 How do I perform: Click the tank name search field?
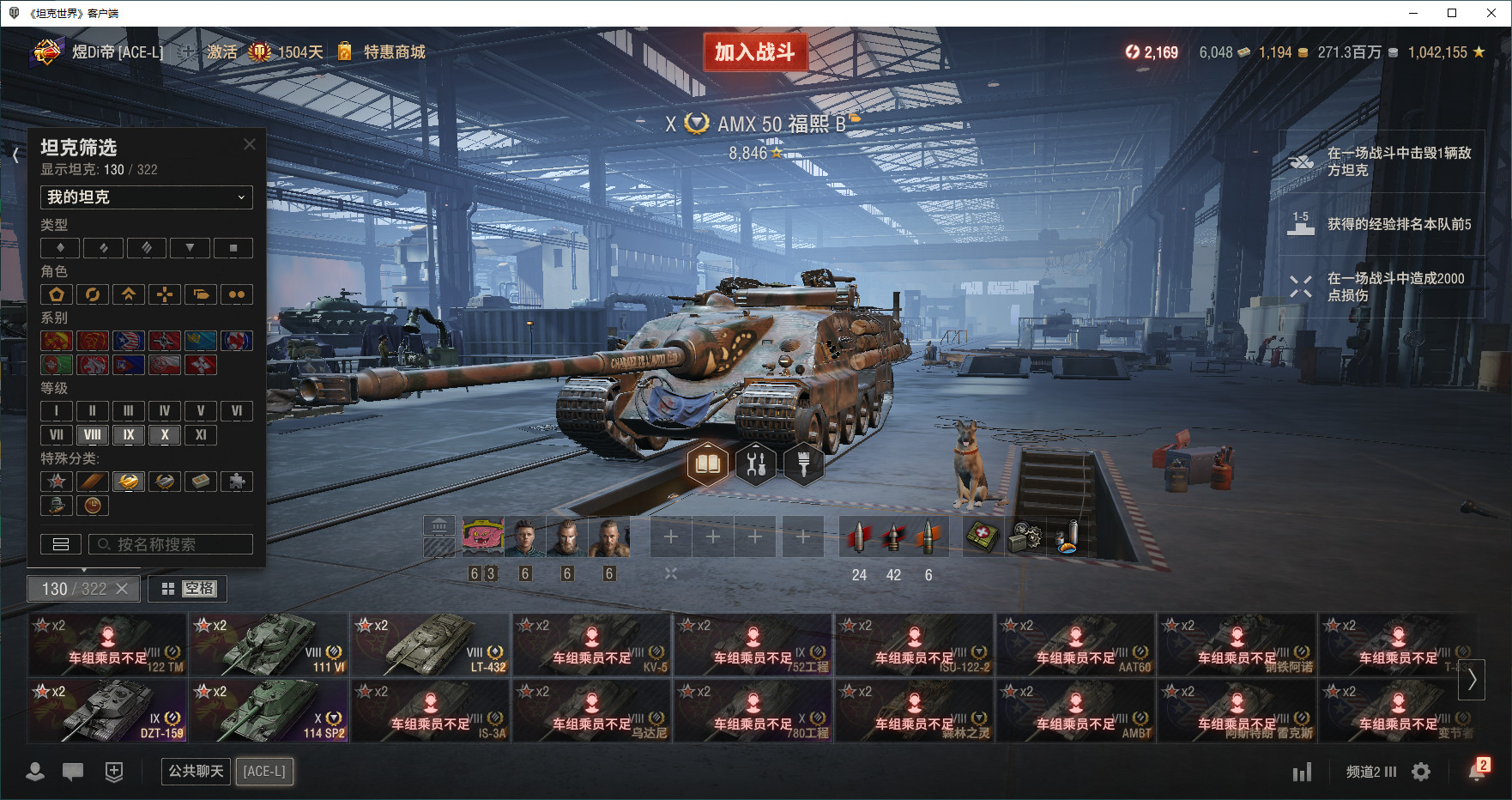pos(171,544)
